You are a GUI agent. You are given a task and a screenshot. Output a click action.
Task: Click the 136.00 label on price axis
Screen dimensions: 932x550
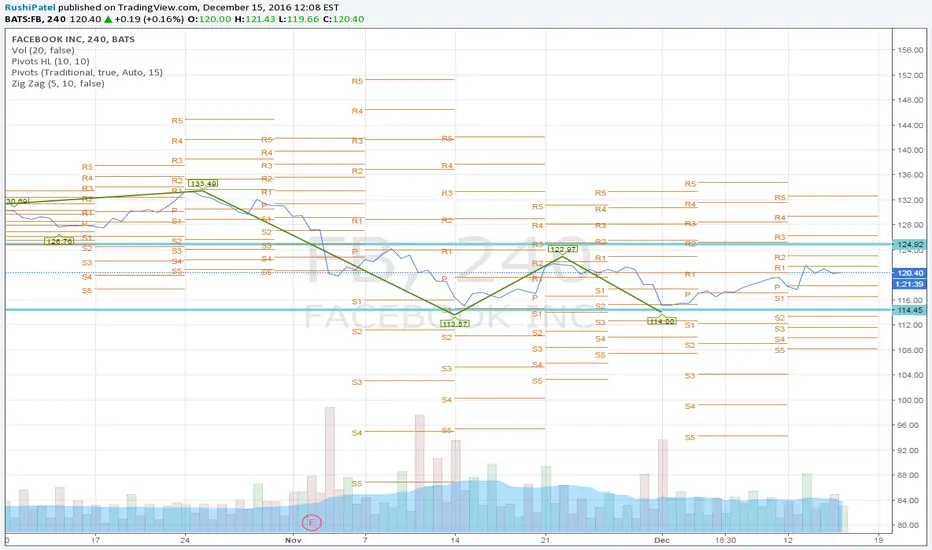(x=911, y=175)
